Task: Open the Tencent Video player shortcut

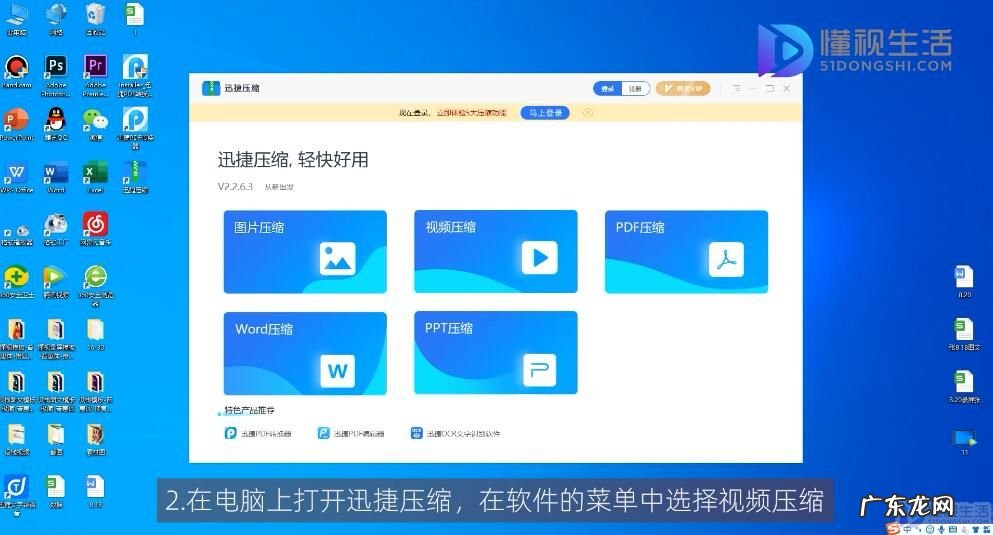Action: point(56,282)
